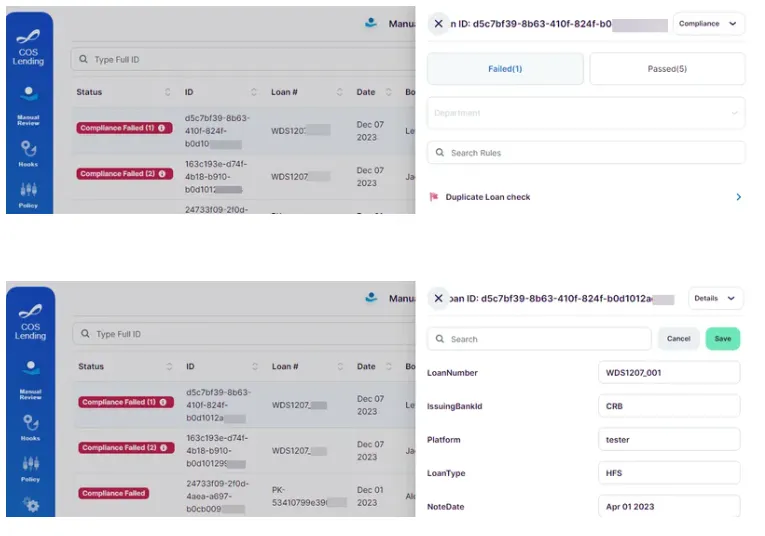Image resolution: width=765 pixels, height=536 pixels.
Task: Edit the IssuingBankId field CRB
Action: 669,406
